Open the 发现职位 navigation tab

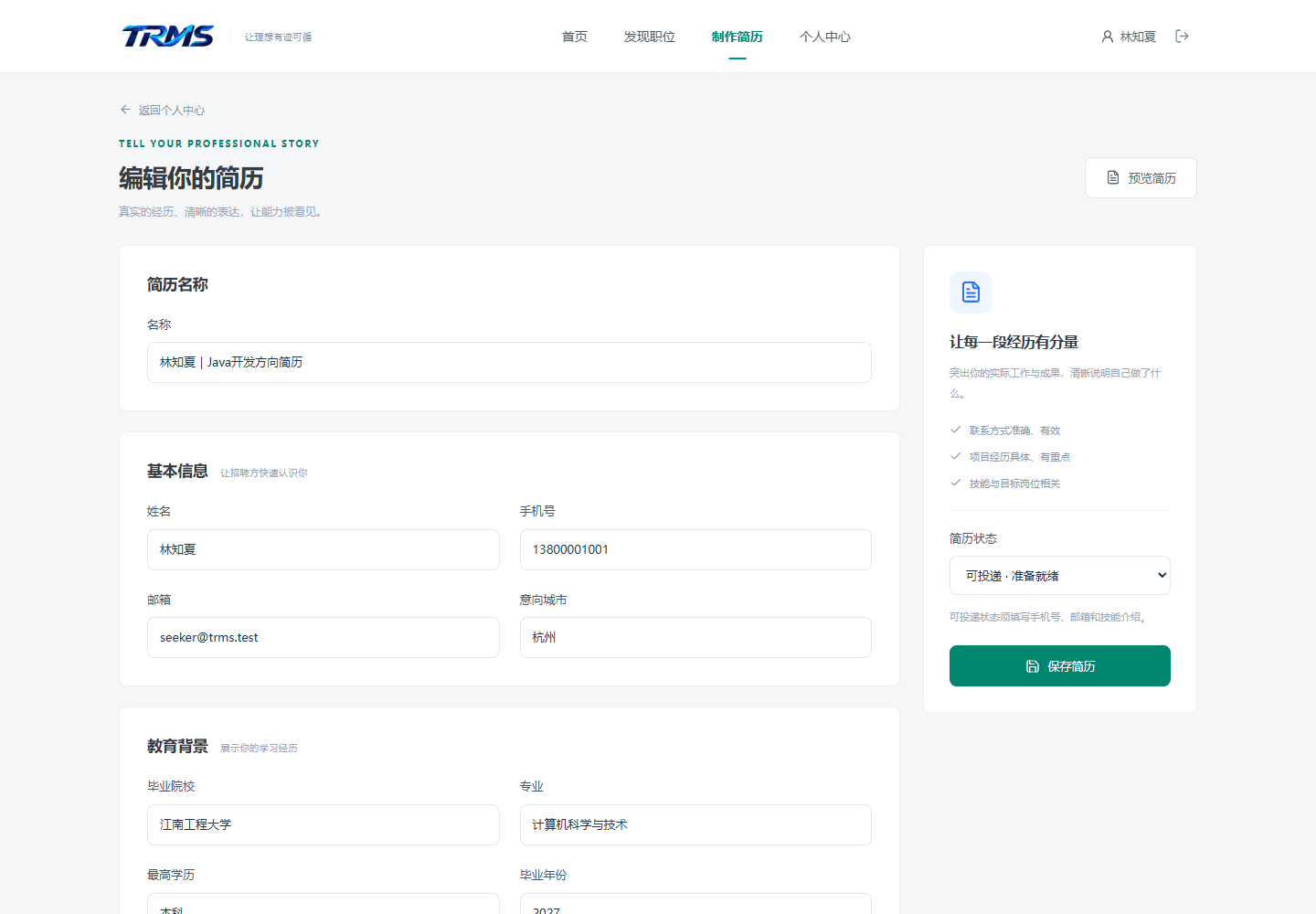point(650,37)
